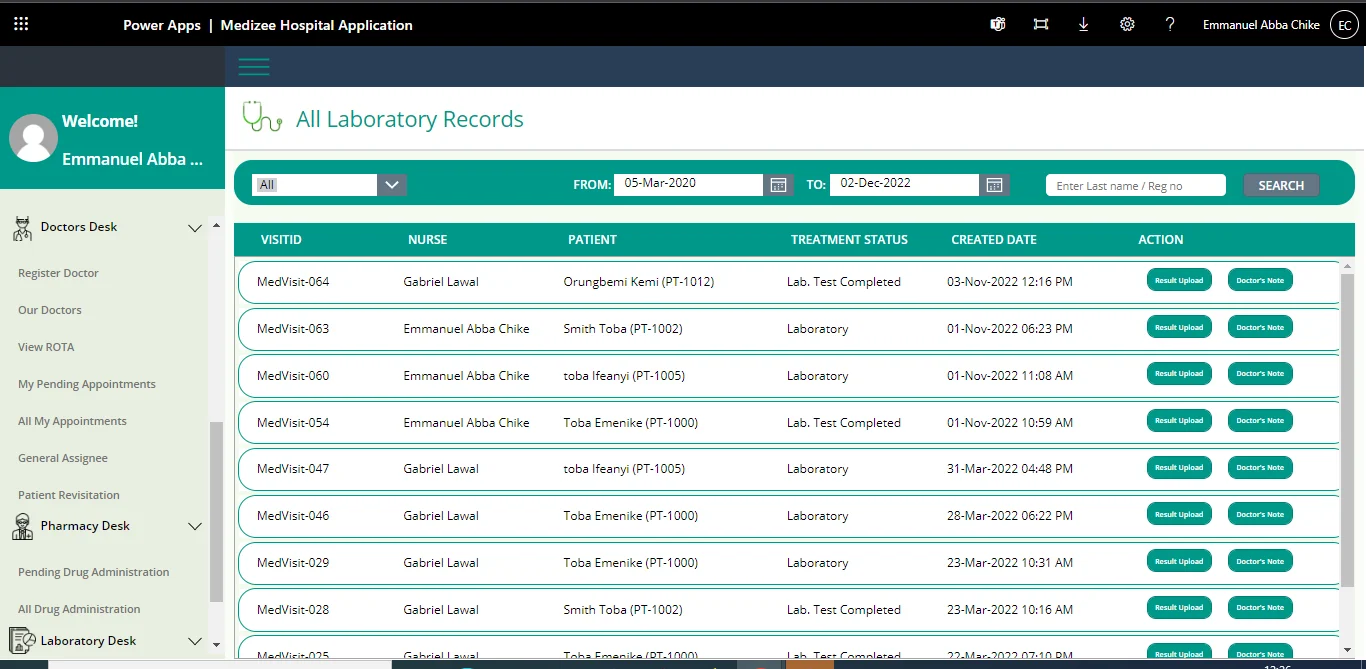
Task: Expand the Laboratory Desk chevron
Action: pyautogui.click(x=195, y=641)
